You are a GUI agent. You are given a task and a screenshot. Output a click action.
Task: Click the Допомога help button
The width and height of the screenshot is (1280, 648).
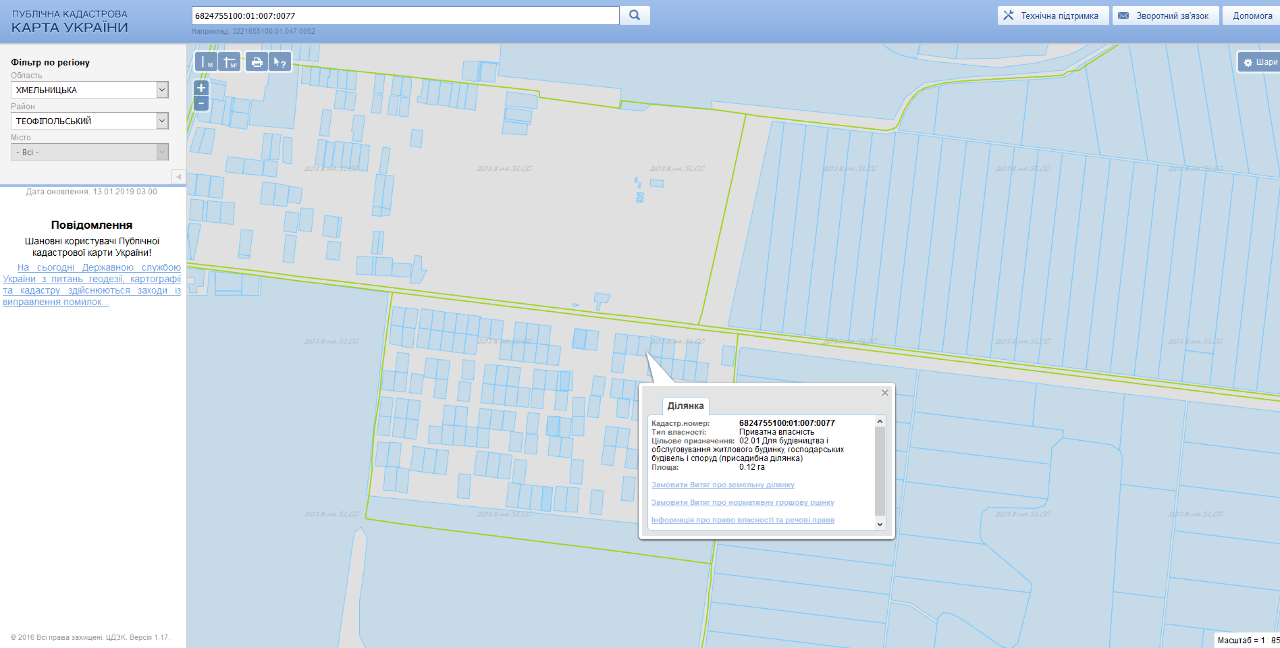coord(1252,16)
